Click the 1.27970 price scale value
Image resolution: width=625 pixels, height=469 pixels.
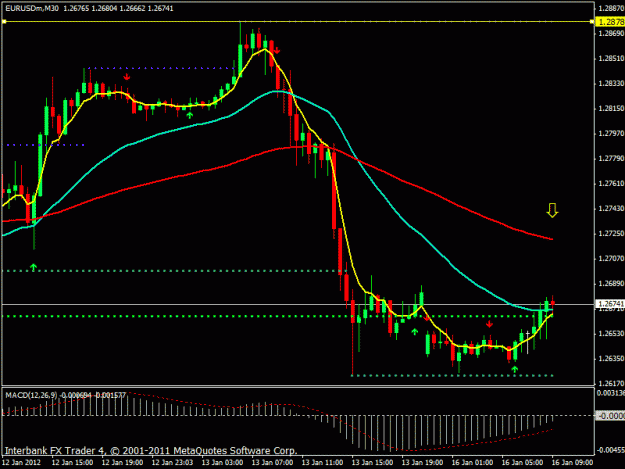point(611,133)
